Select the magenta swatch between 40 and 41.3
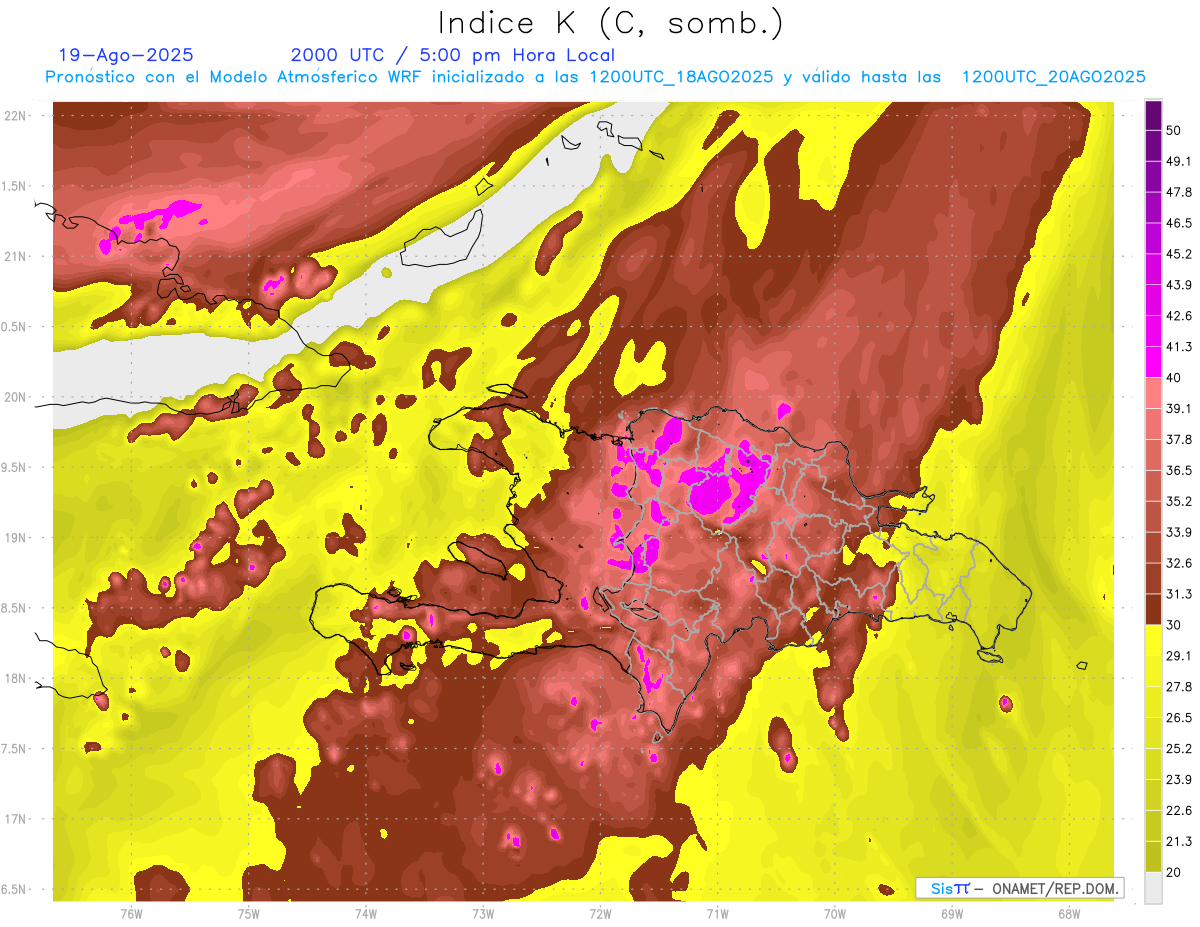1200x927 pixels. click(x=1153, y=362)
